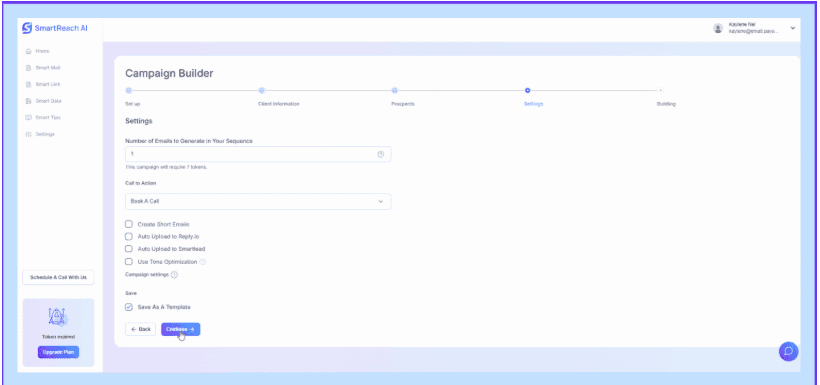The height and width of the screenshot is (385, 820).
Task: Click the token expired bell illustration
Action: pos(58,317)
